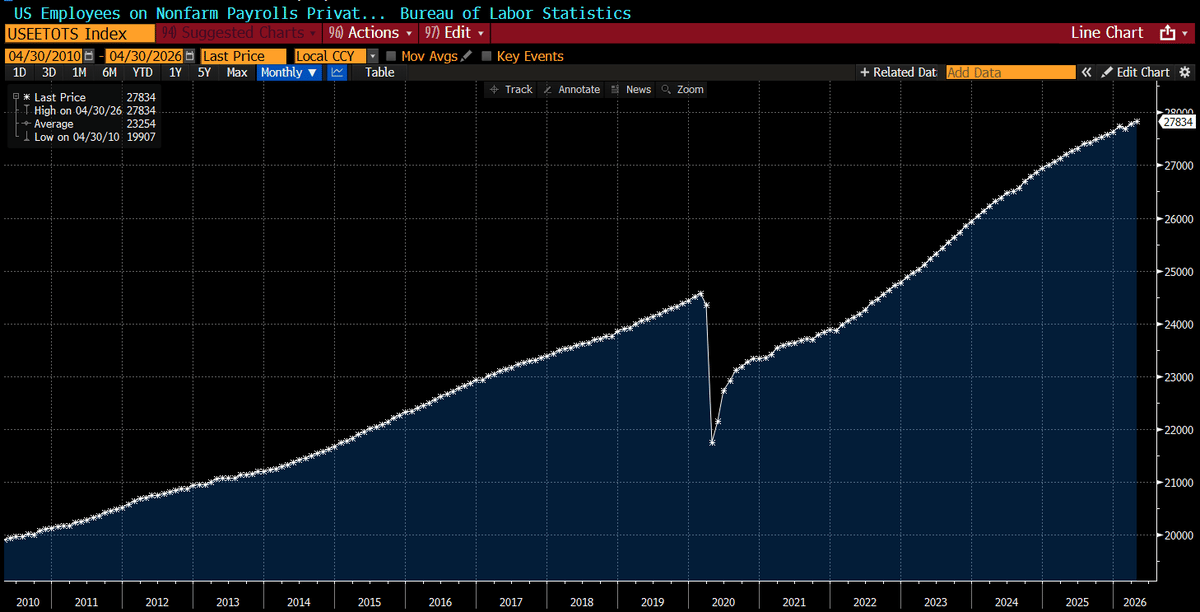Click the start date 04/30/2010 field
1200x612 pixels.
pyautogui.click(x=44, y=56)
